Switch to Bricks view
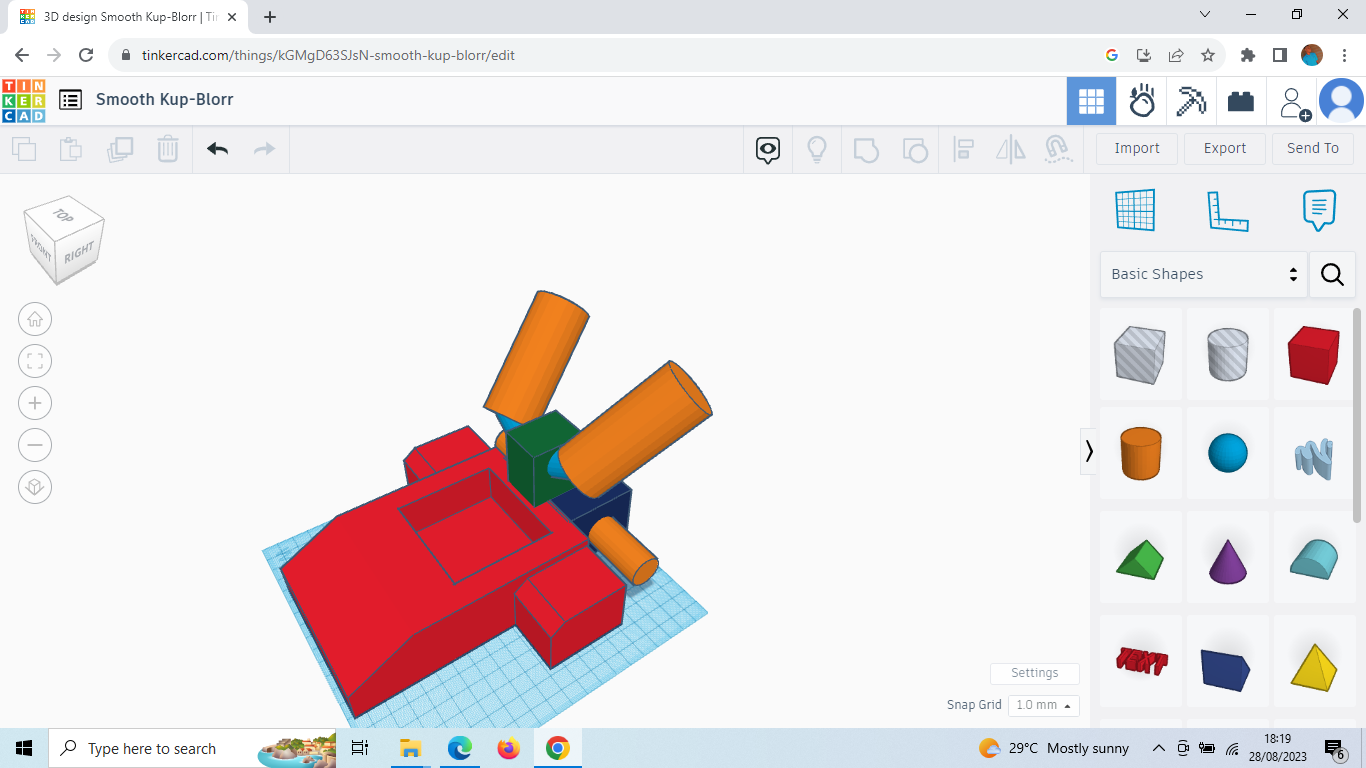Viewport: 1366px width, 768px height. coord(1241,101)
